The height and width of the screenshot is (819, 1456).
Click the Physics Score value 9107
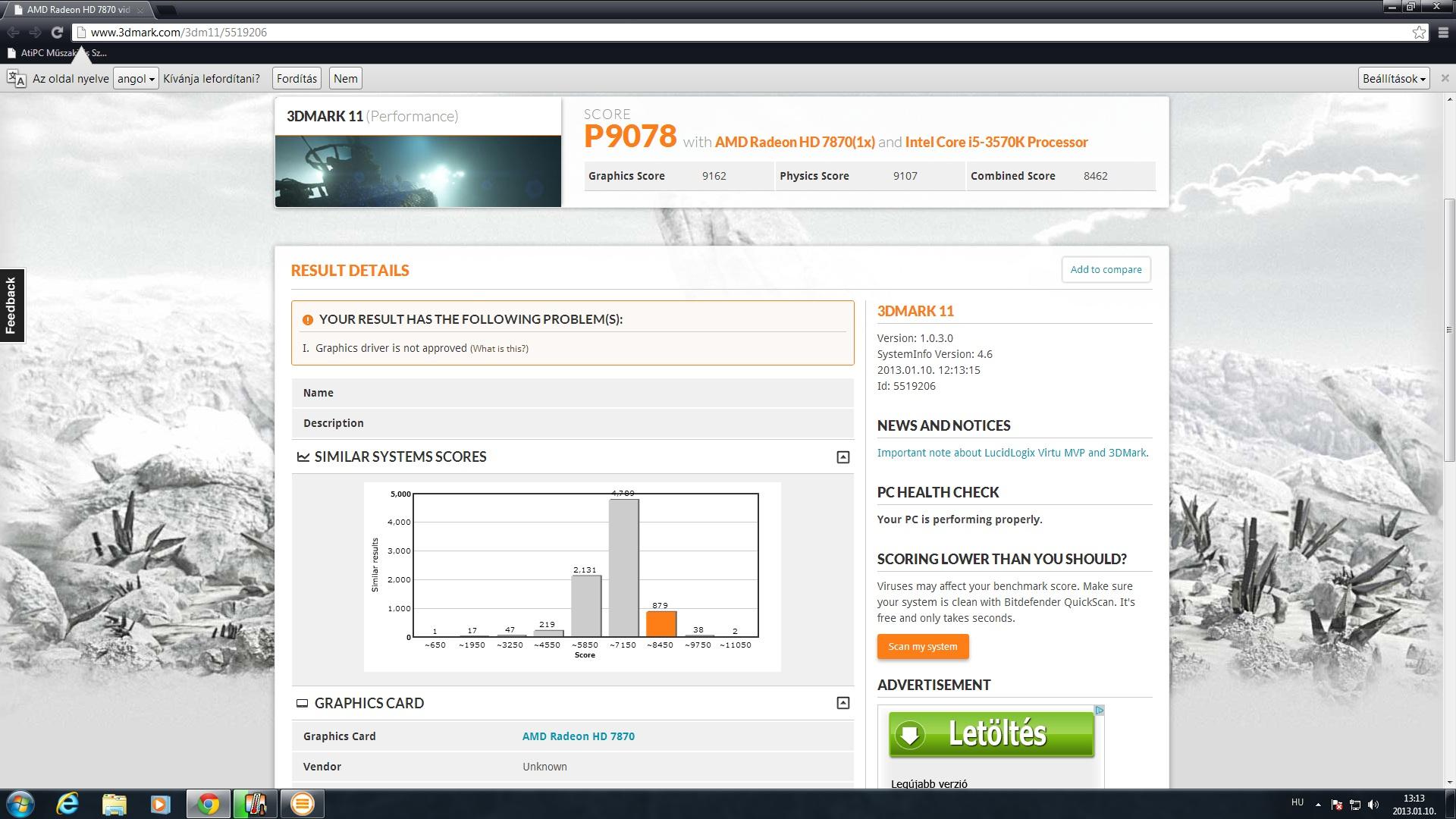tap(905, 176)
